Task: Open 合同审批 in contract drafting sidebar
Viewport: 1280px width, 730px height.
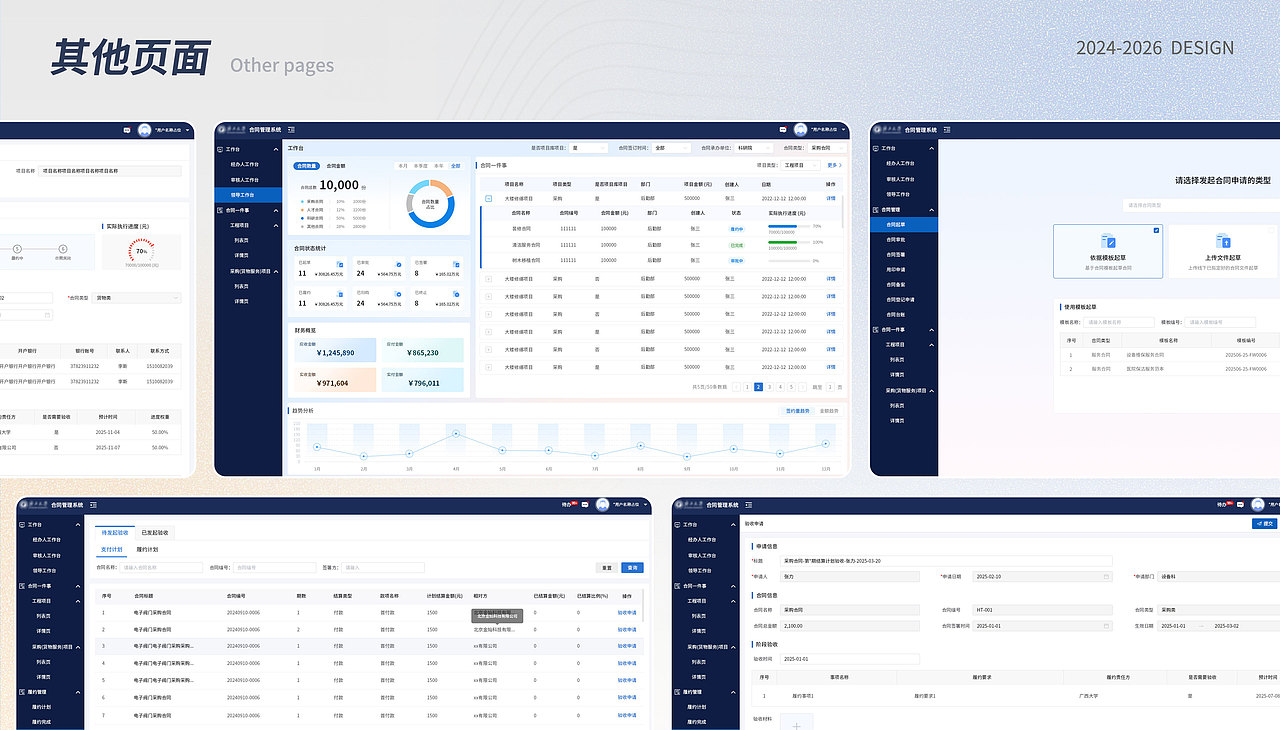Action: [x=895, y=240]
